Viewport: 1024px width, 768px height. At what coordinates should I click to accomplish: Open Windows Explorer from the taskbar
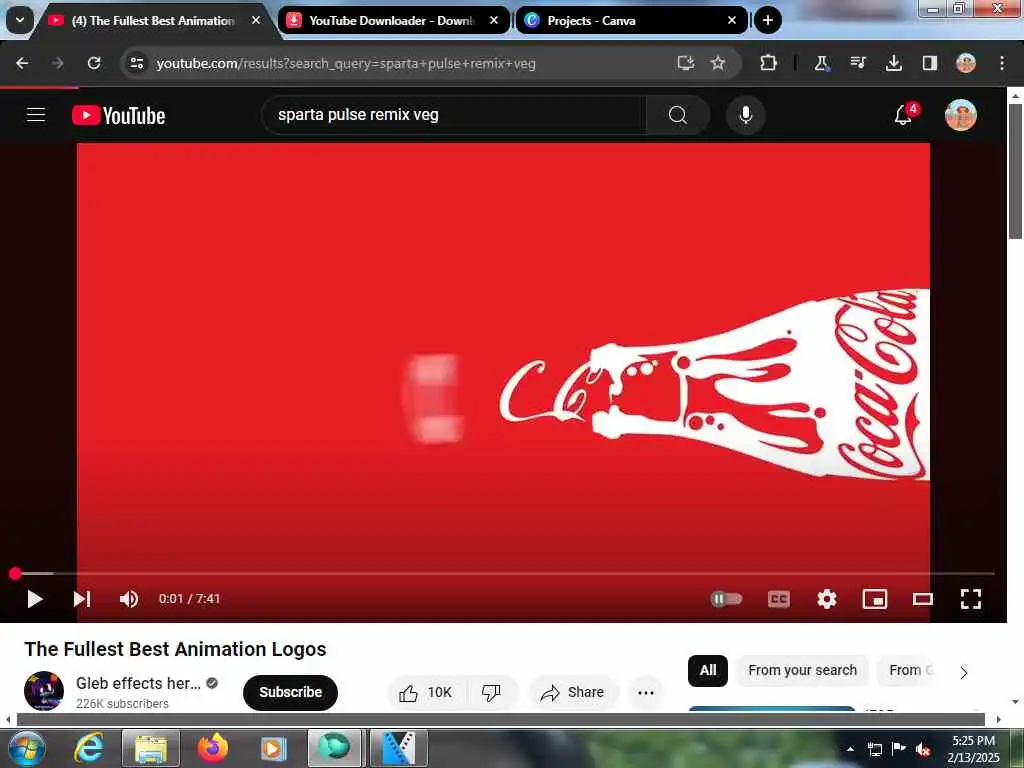coord(151,748)
